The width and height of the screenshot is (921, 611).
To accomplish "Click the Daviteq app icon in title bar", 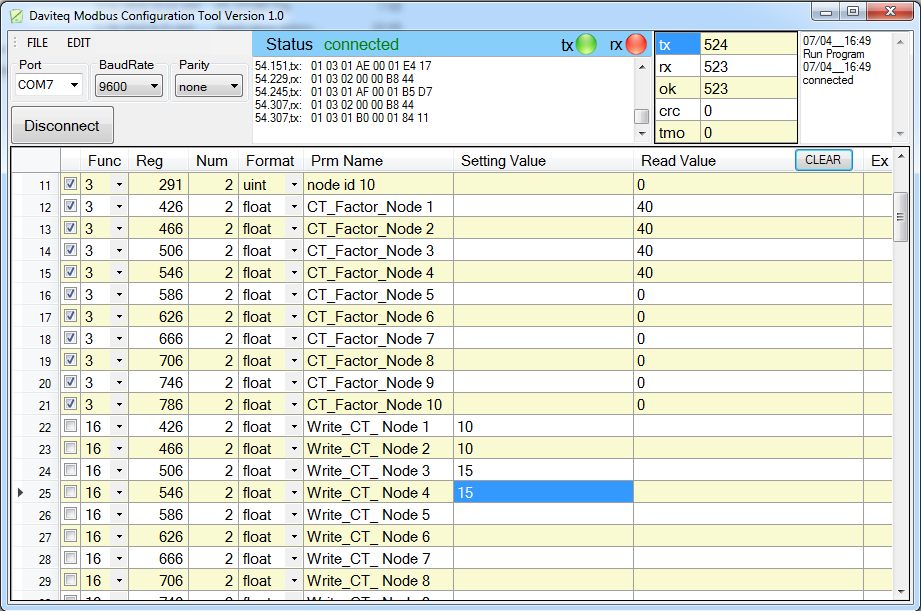I will 16,16.
